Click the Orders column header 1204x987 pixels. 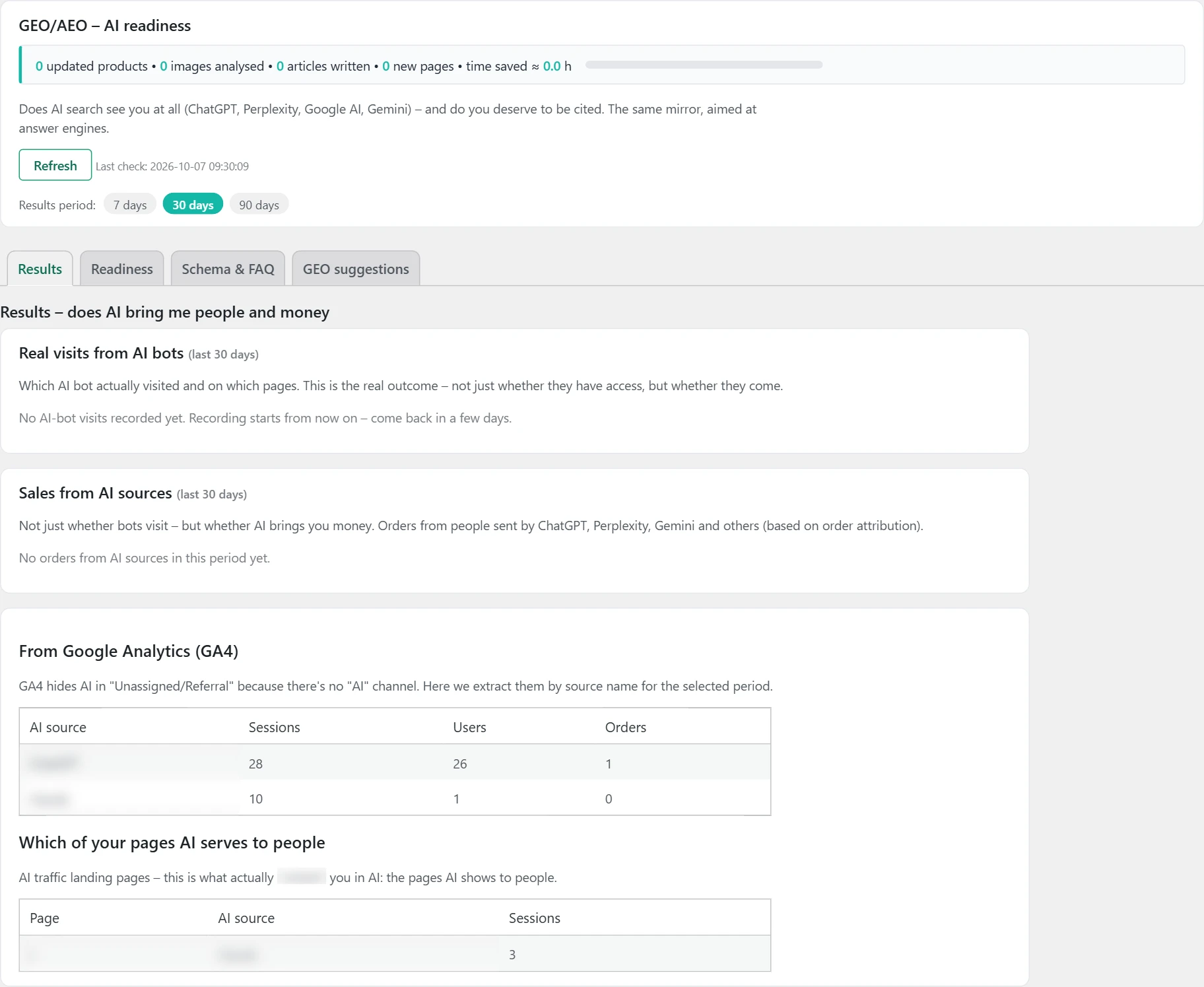pyautogui.click(x=626, y=727)
